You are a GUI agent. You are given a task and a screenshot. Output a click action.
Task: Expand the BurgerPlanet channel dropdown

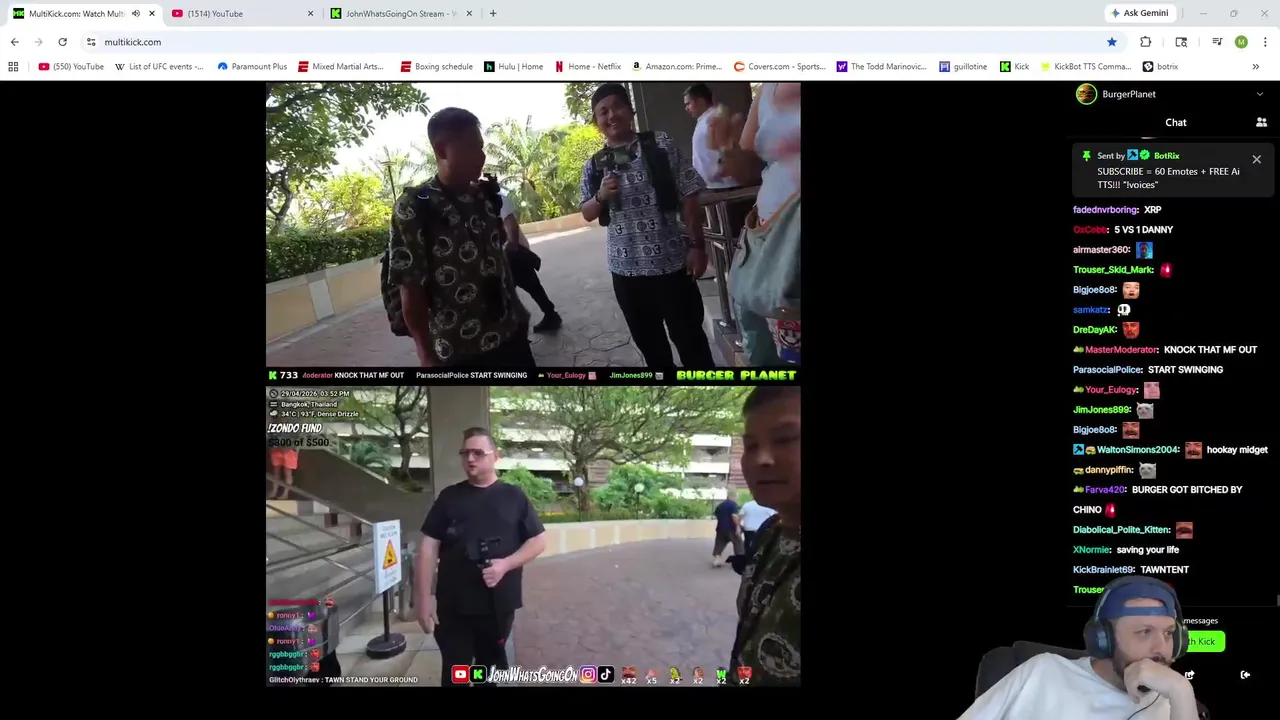[x=1259, y=94]
